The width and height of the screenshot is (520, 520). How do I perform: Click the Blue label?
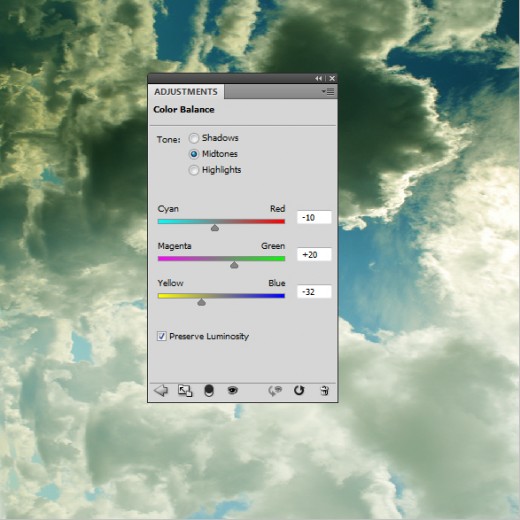pyautogui.click(x=277, y=283)
